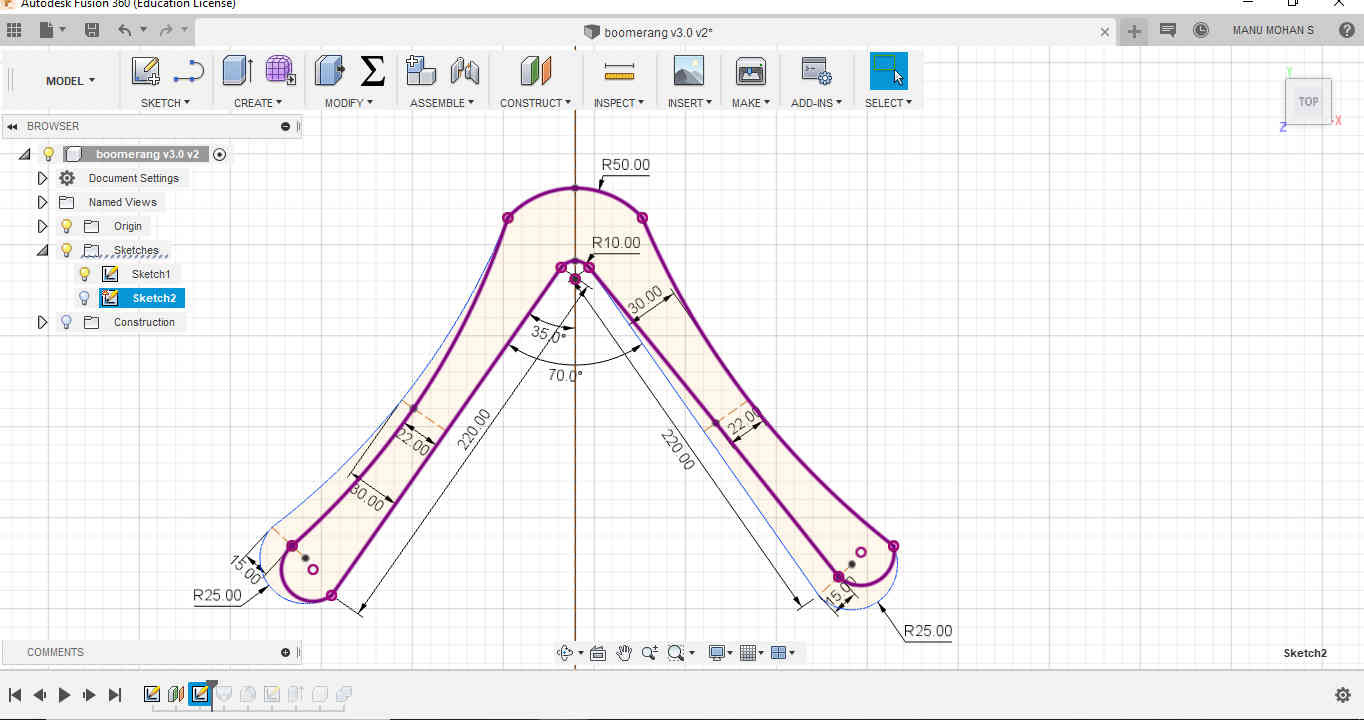Image resolution: width=1364 pixels, height=720 pixels.
Task: Click the Extrude icon
Action: tap(237, 70)
